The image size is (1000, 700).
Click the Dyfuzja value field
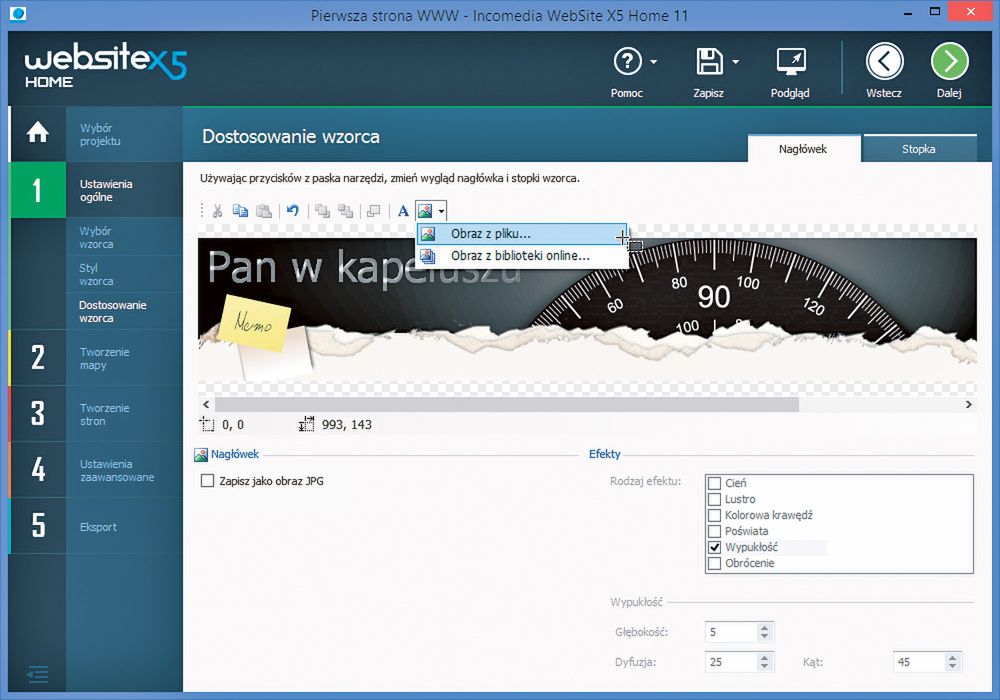click(x=731, y=662)
